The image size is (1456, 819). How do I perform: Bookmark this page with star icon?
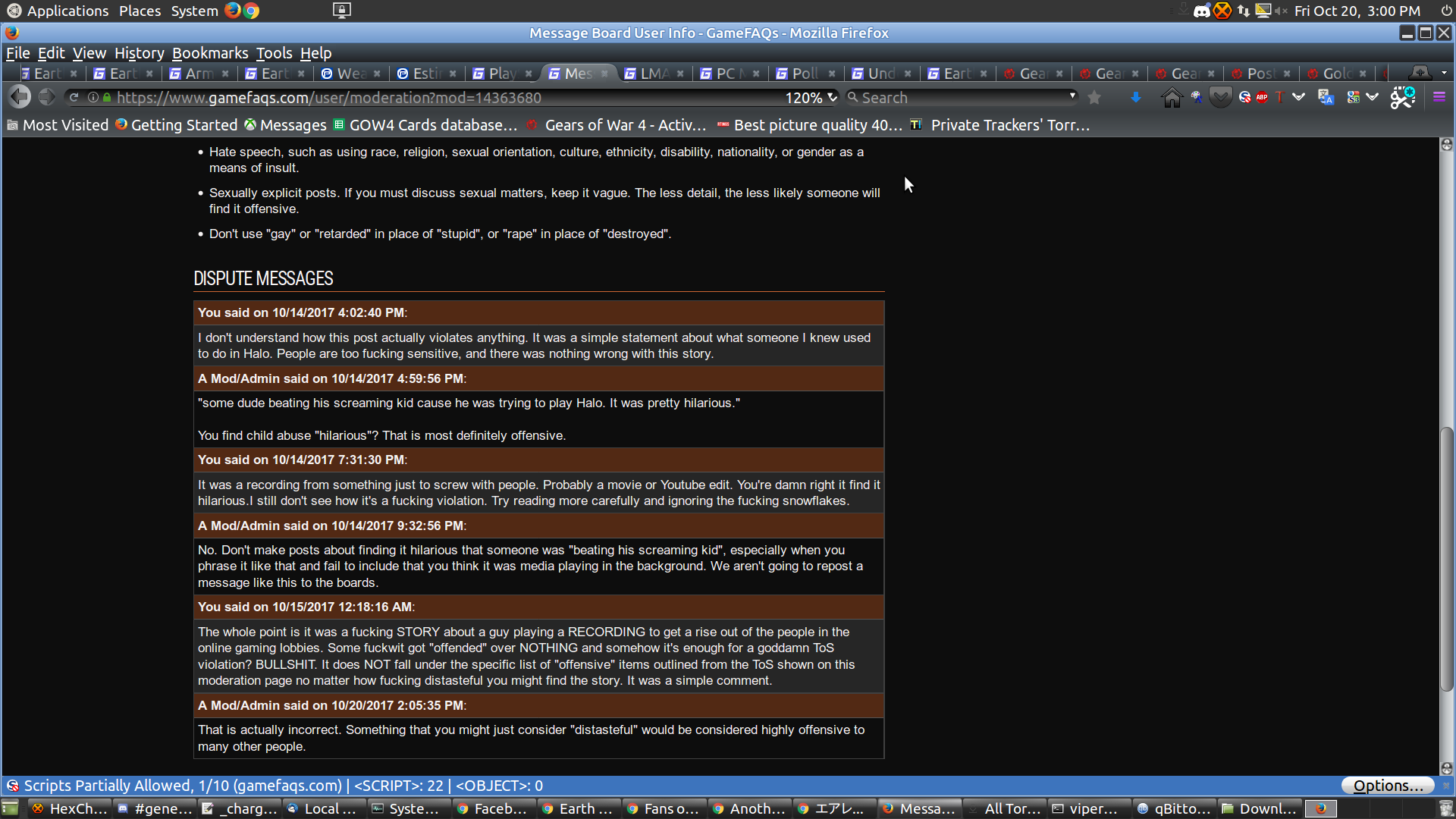coord(1094,98)
